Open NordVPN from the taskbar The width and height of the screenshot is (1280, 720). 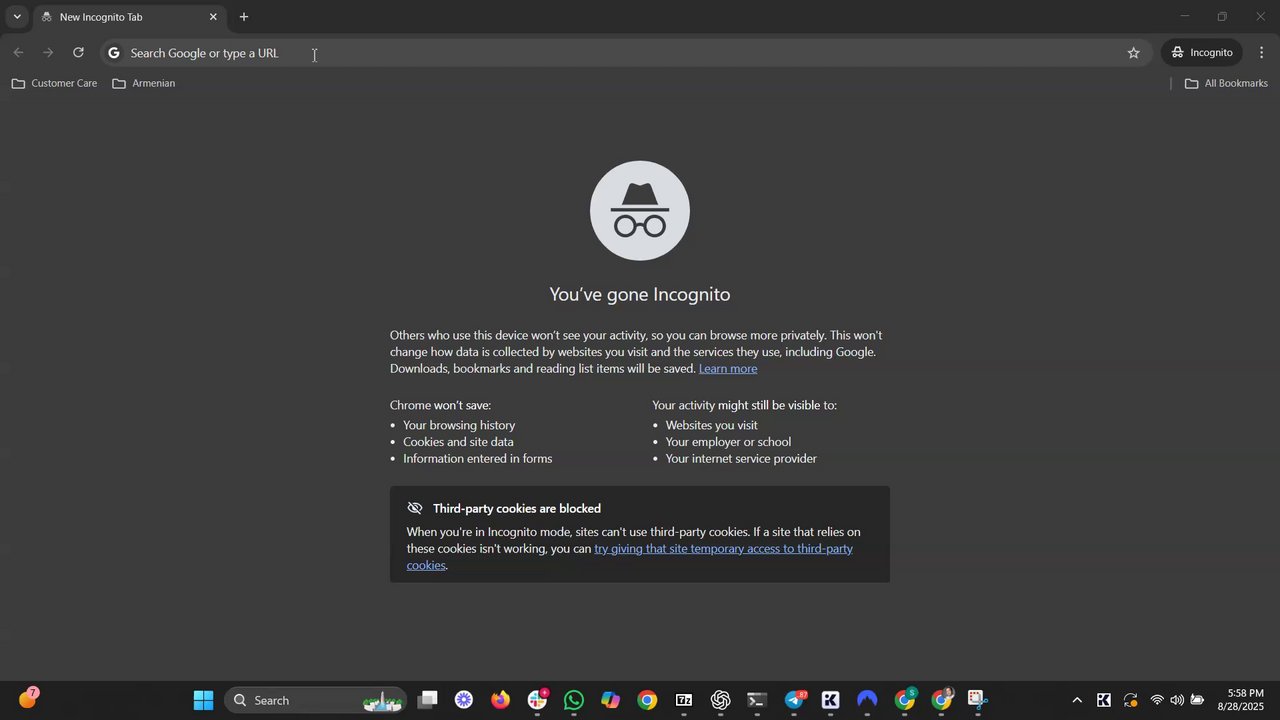[x=867, y=700]
